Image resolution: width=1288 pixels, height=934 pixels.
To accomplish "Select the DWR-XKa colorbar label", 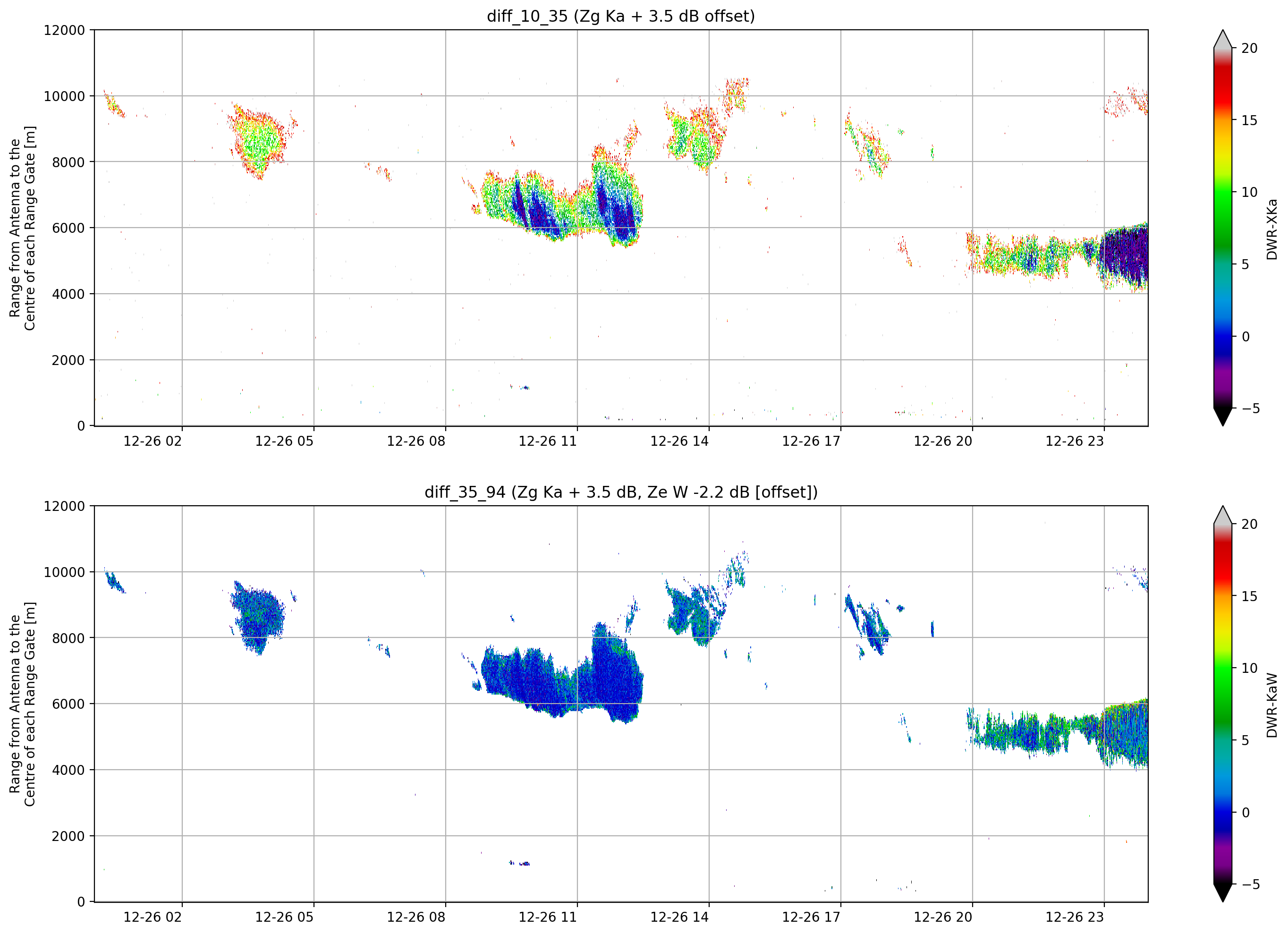I will [1271, 229].
